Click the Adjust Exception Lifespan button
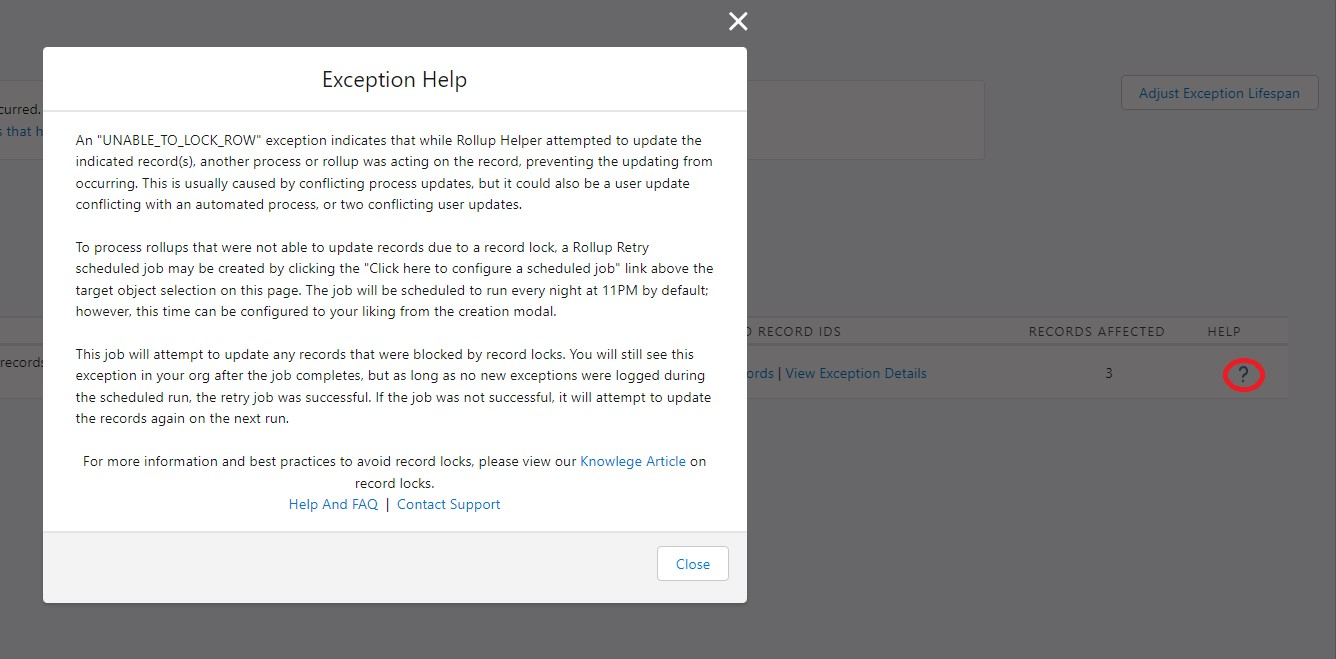 pos(1219,93)
